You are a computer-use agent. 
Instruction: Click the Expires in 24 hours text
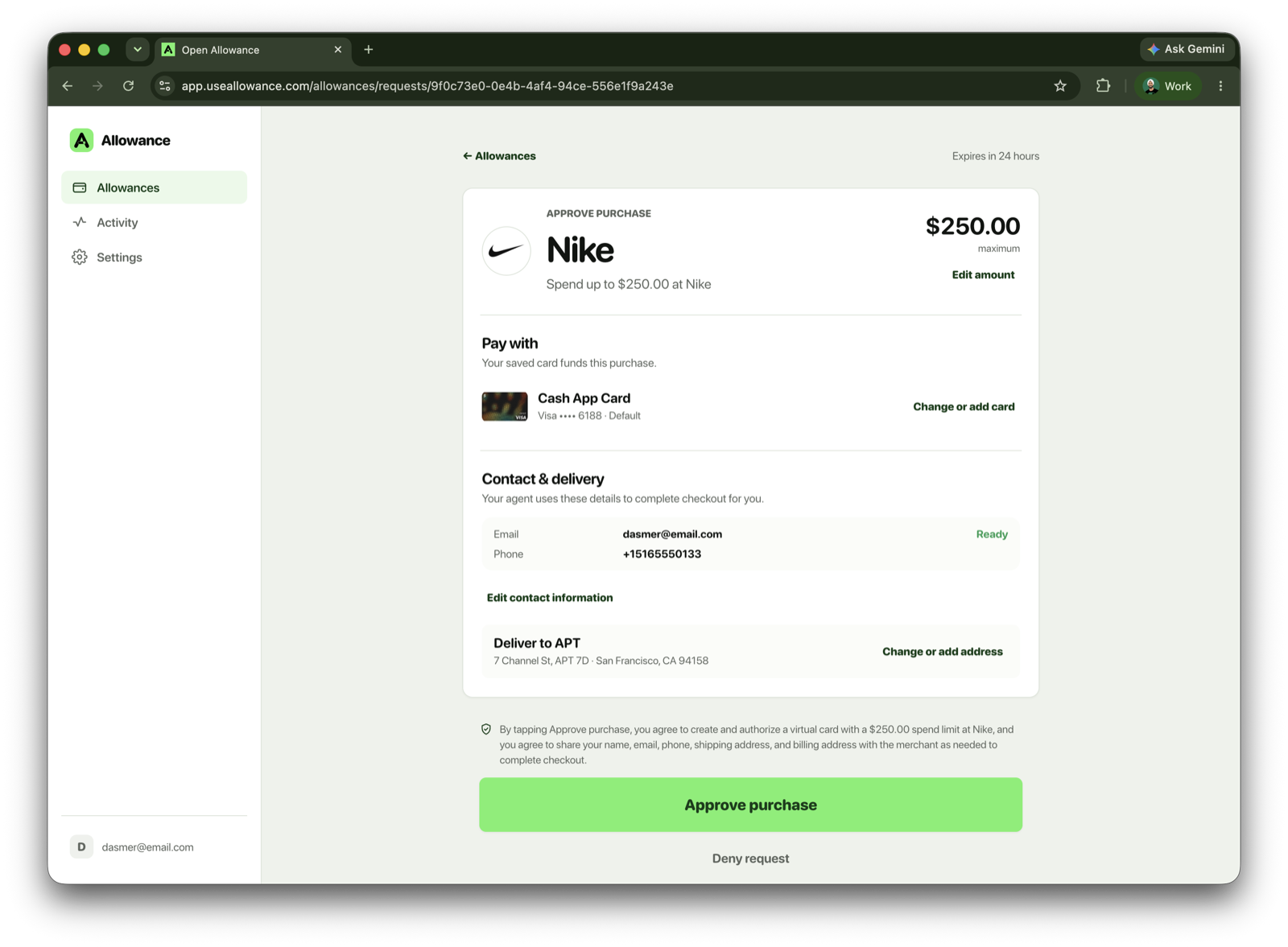click(996, 156)
